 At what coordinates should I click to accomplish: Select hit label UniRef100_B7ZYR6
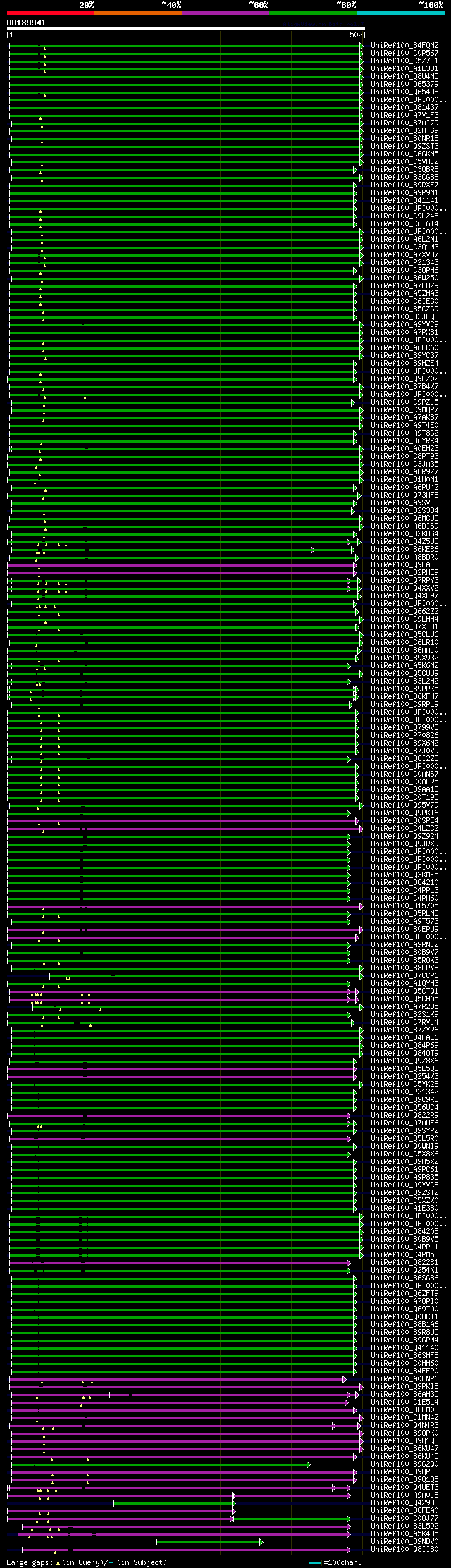tap(404, 1030)
